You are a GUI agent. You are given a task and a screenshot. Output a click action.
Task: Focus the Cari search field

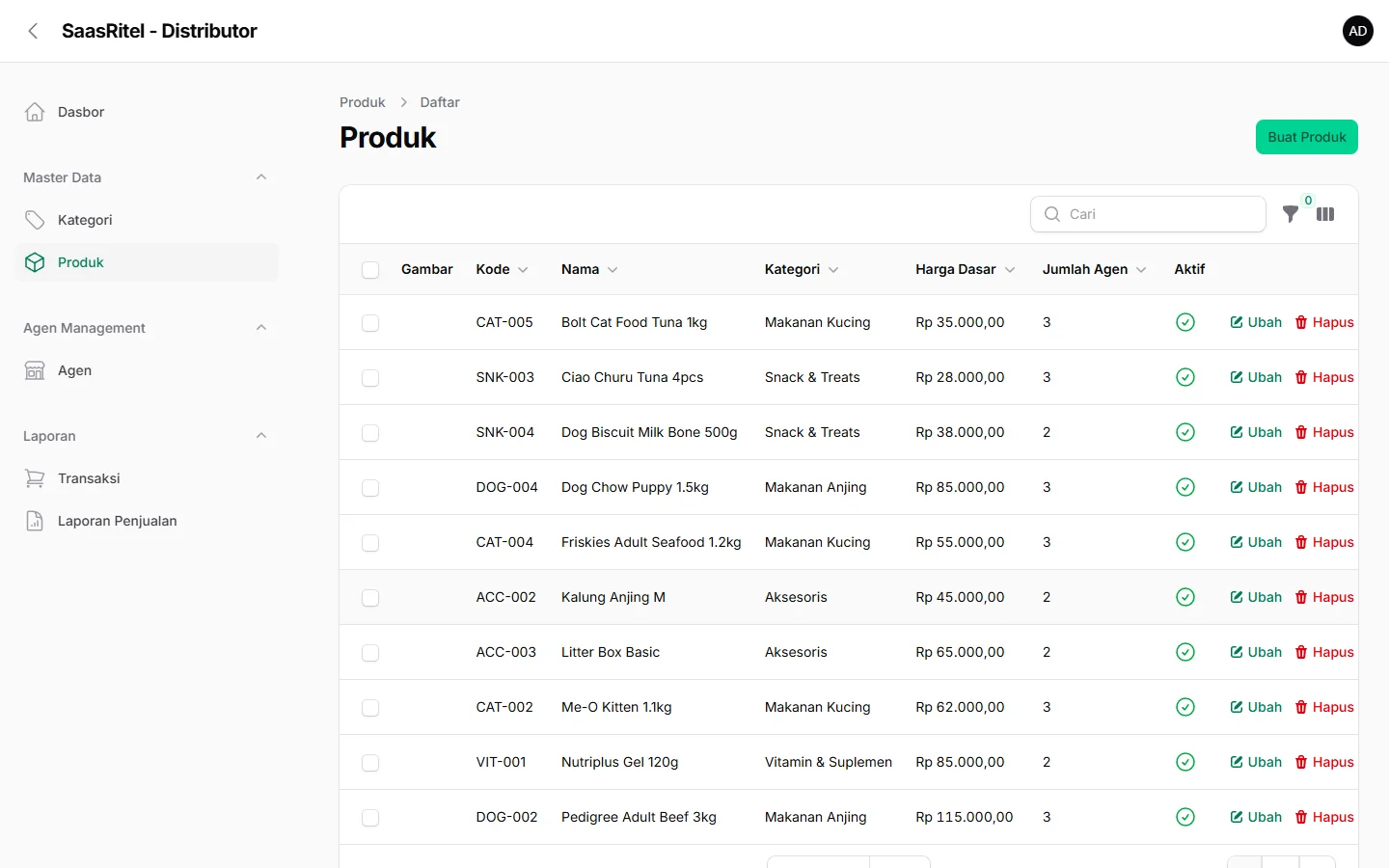point(1148,214)
